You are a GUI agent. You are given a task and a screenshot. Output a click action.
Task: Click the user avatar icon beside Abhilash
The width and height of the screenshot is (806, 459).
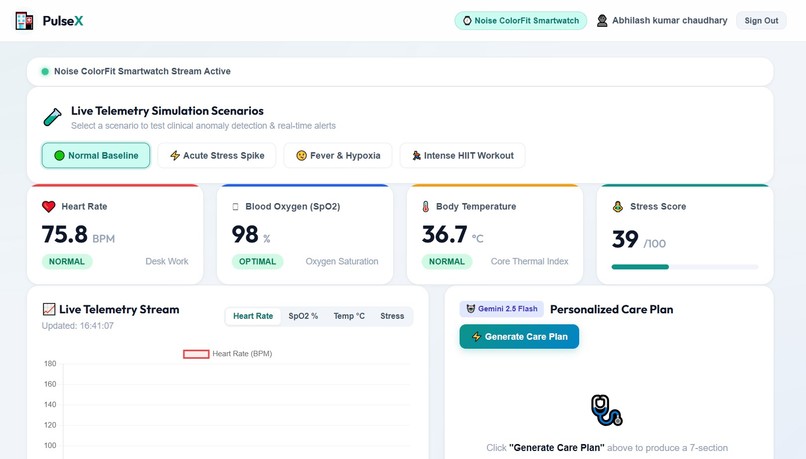602,21
